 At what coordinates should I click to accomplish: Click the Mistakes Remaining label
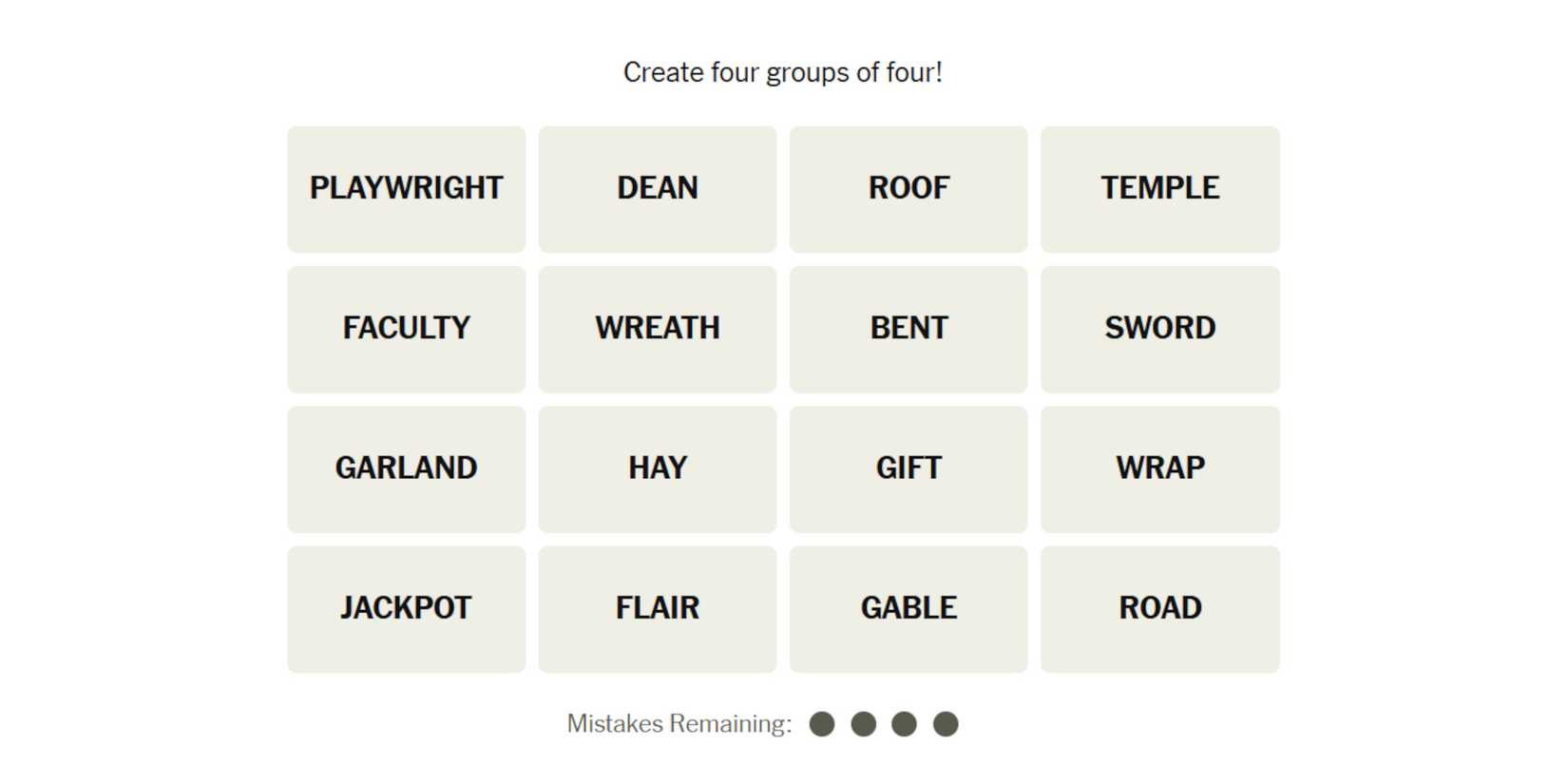click(x=679, y=724)
